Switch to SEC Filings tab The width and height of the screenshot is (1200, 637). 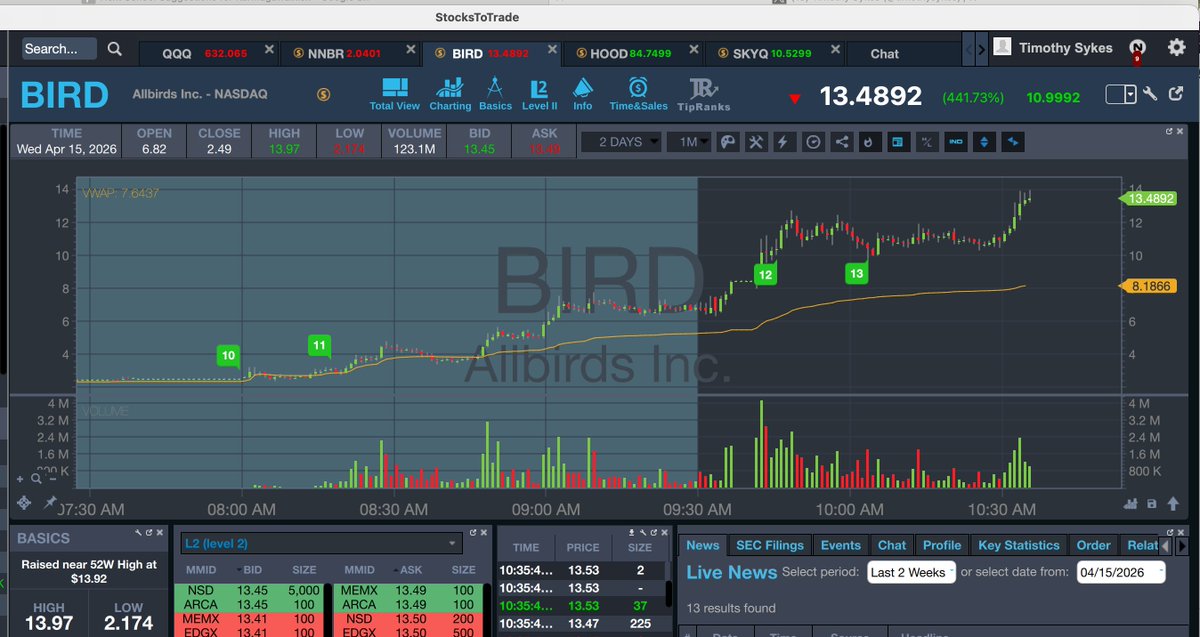click(x=769, y=545)
